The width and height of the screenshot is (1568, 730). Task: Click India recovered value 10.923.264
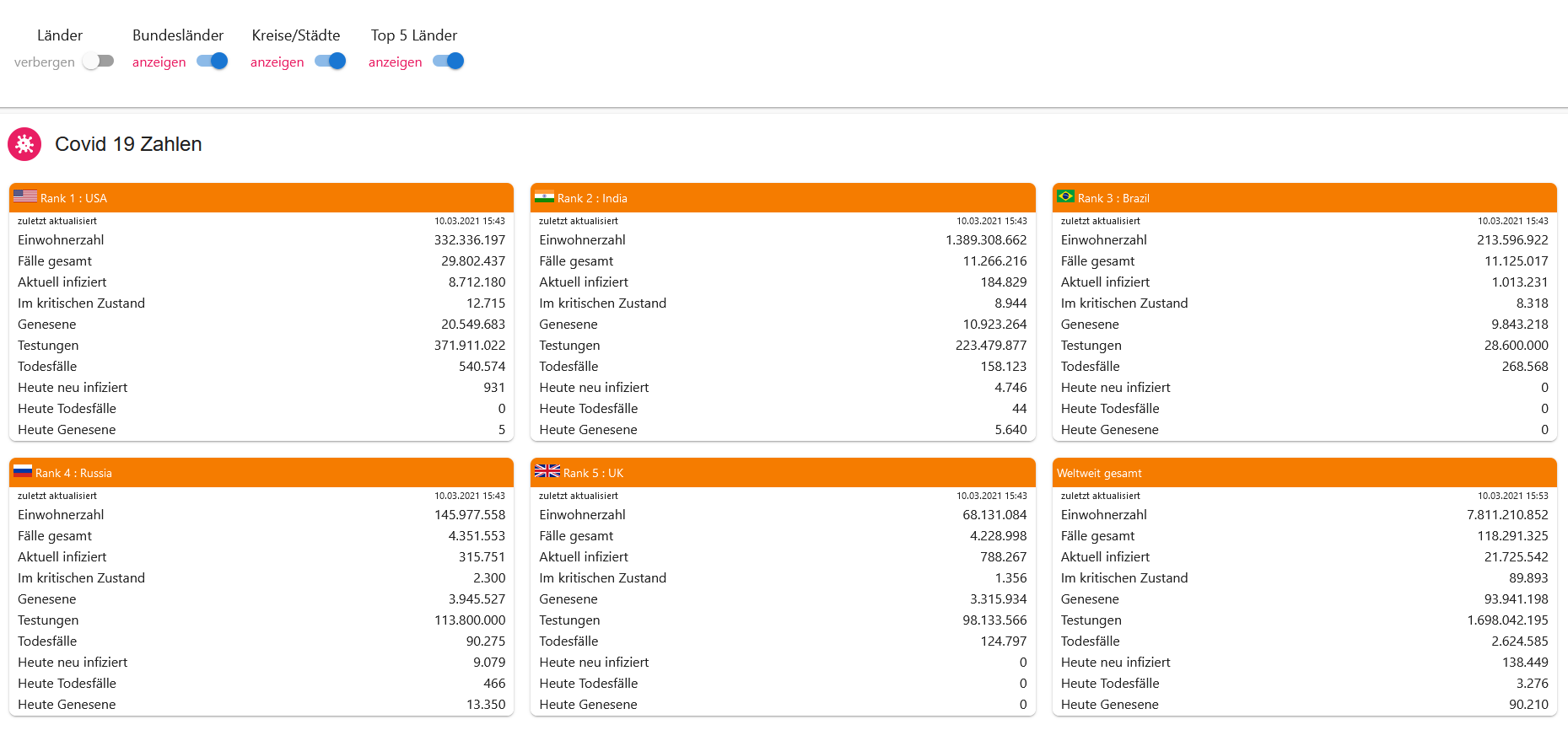995,325
